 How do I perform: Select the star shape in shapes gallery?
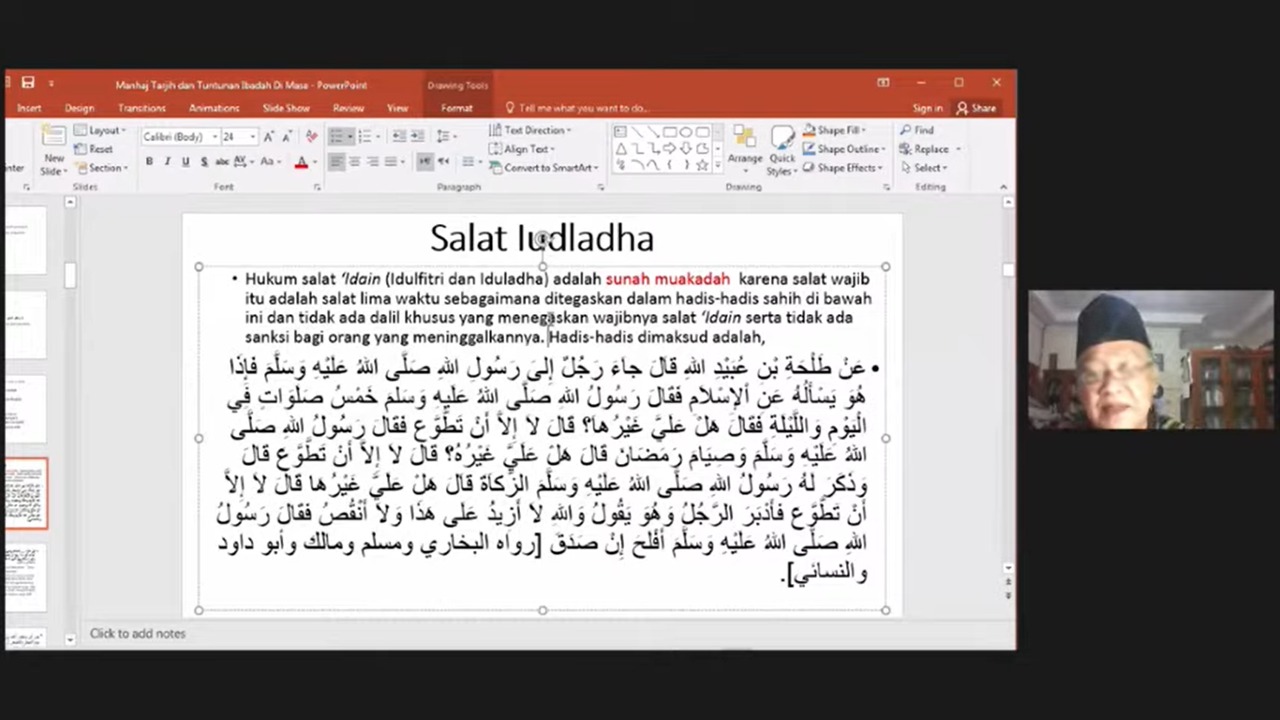702,165
